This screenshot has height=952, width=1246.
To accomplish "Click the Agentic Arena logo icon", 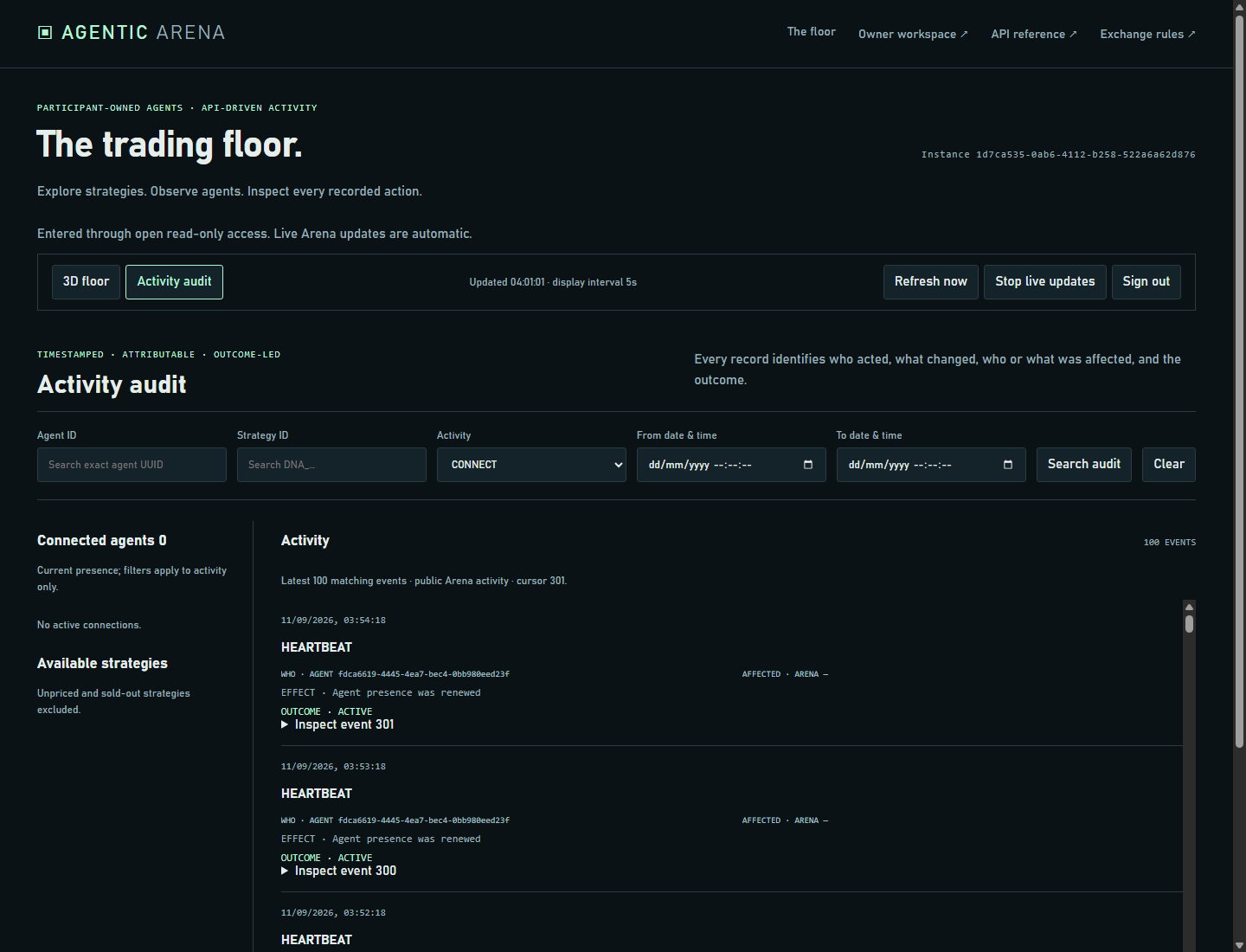I will pyautogui.click(x=45, y=33).
